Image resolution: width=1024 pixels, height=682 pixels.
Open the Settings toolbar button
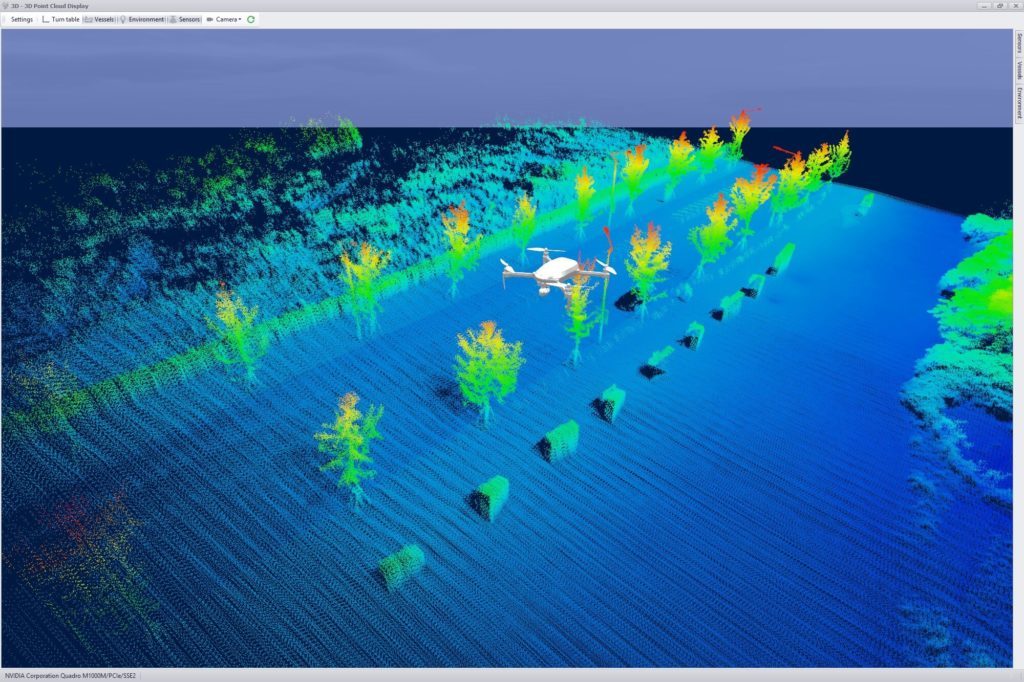[22, 19]
